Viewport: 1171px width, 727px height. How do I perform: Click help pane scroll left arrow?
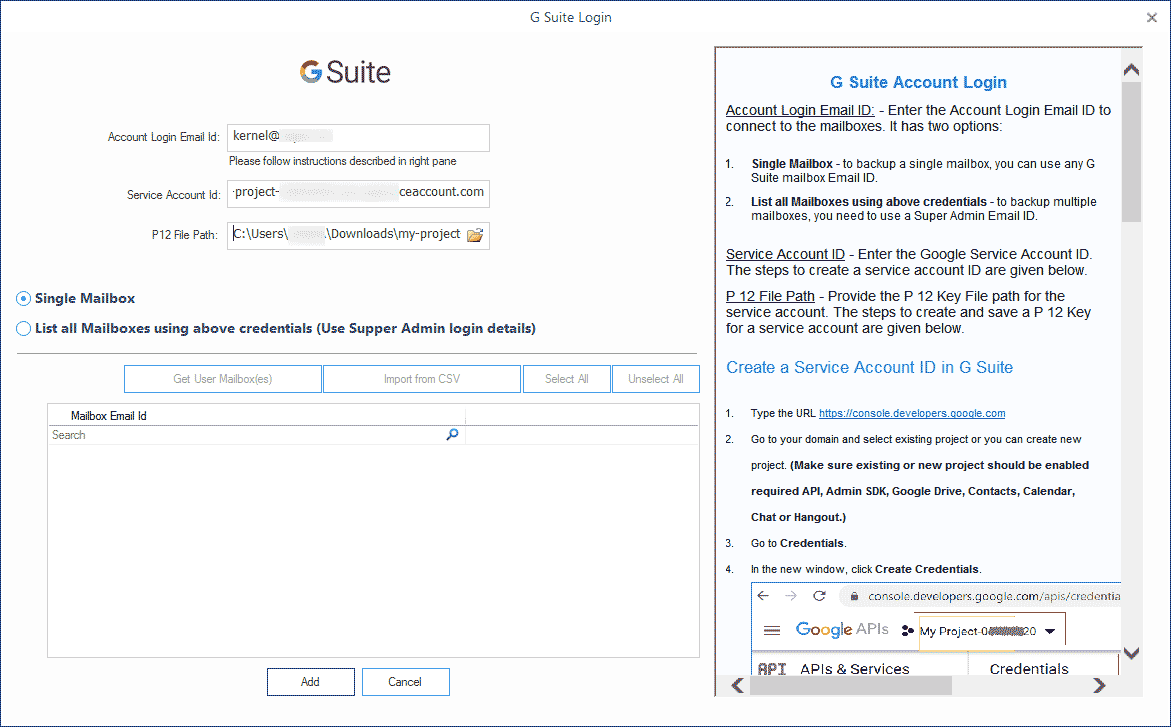click(737, 685)
